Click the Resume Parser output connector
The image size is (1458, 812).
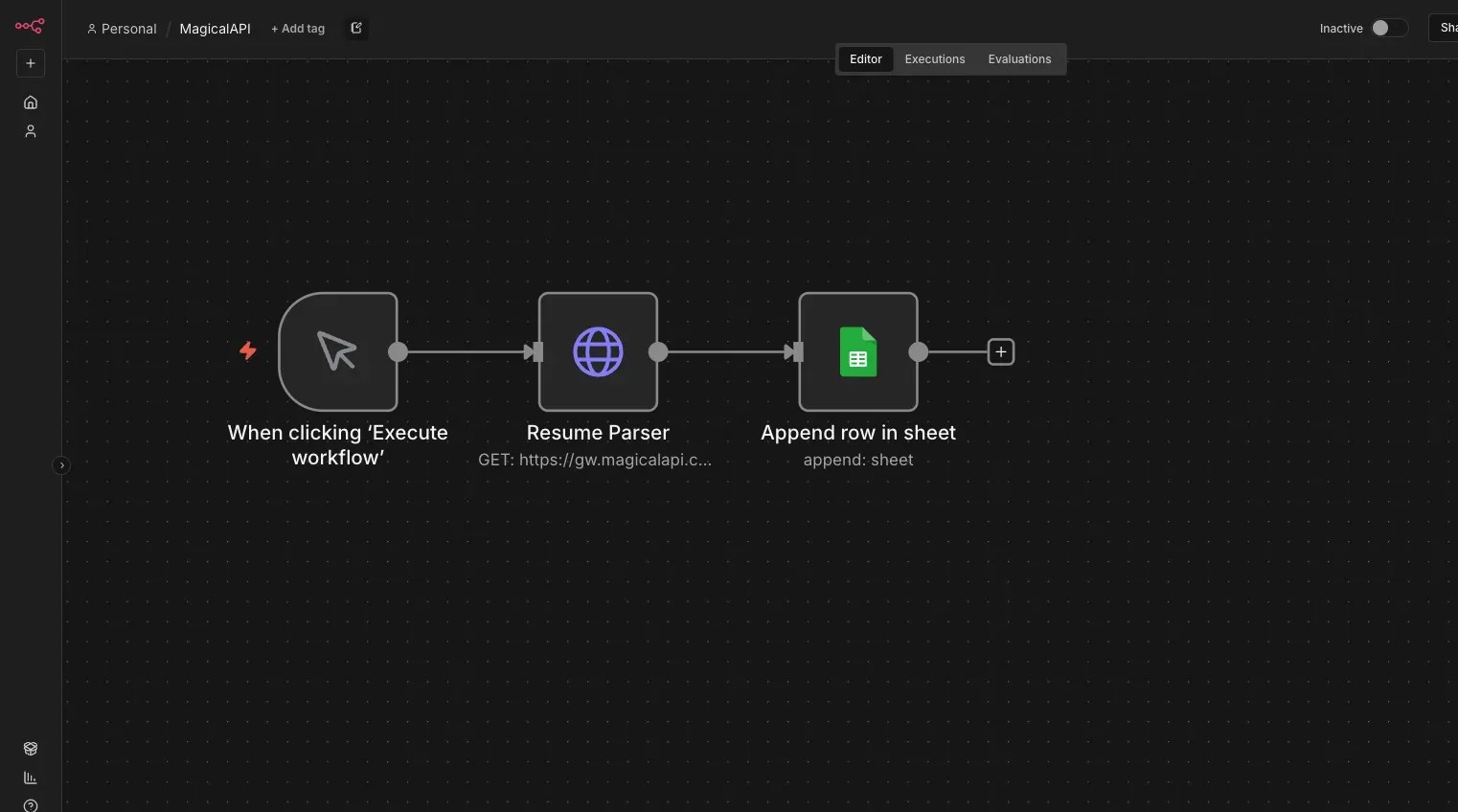[658, 352]
